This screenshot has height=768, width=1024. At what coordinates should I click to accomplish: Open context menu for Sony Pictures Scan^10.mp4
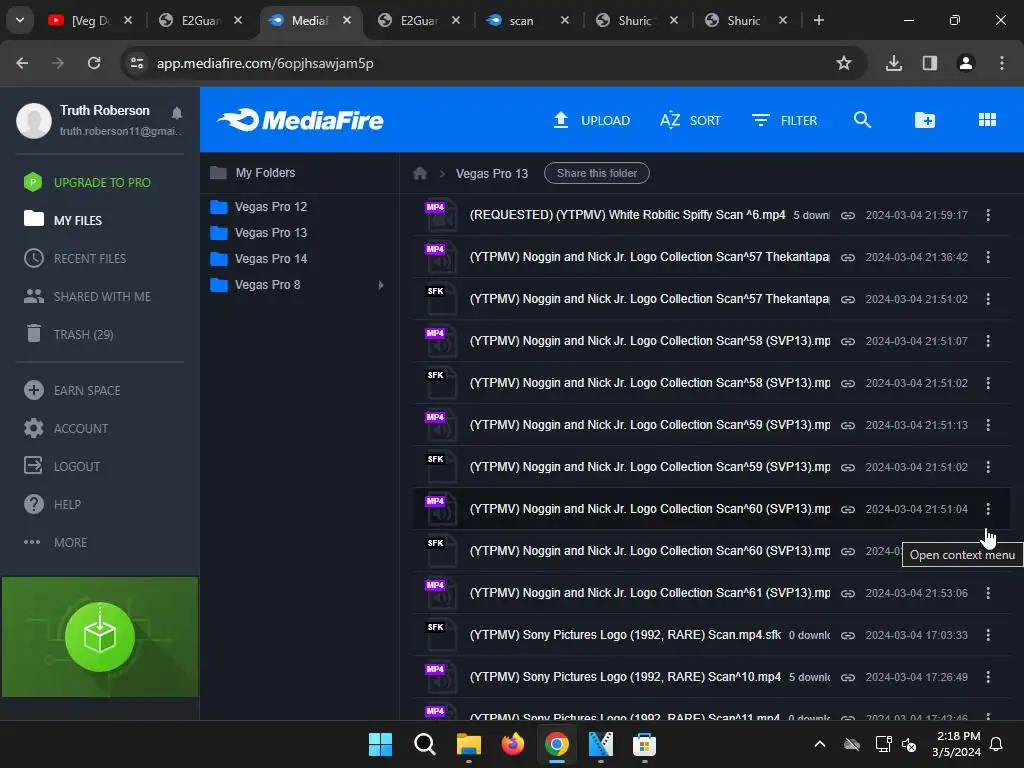point(988,677)
